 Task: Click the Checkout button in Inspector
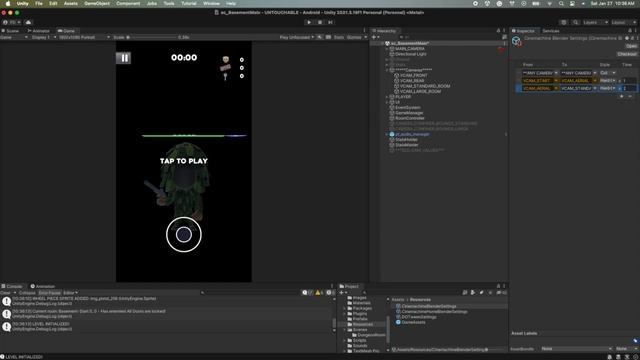click(x=627, y=54)
